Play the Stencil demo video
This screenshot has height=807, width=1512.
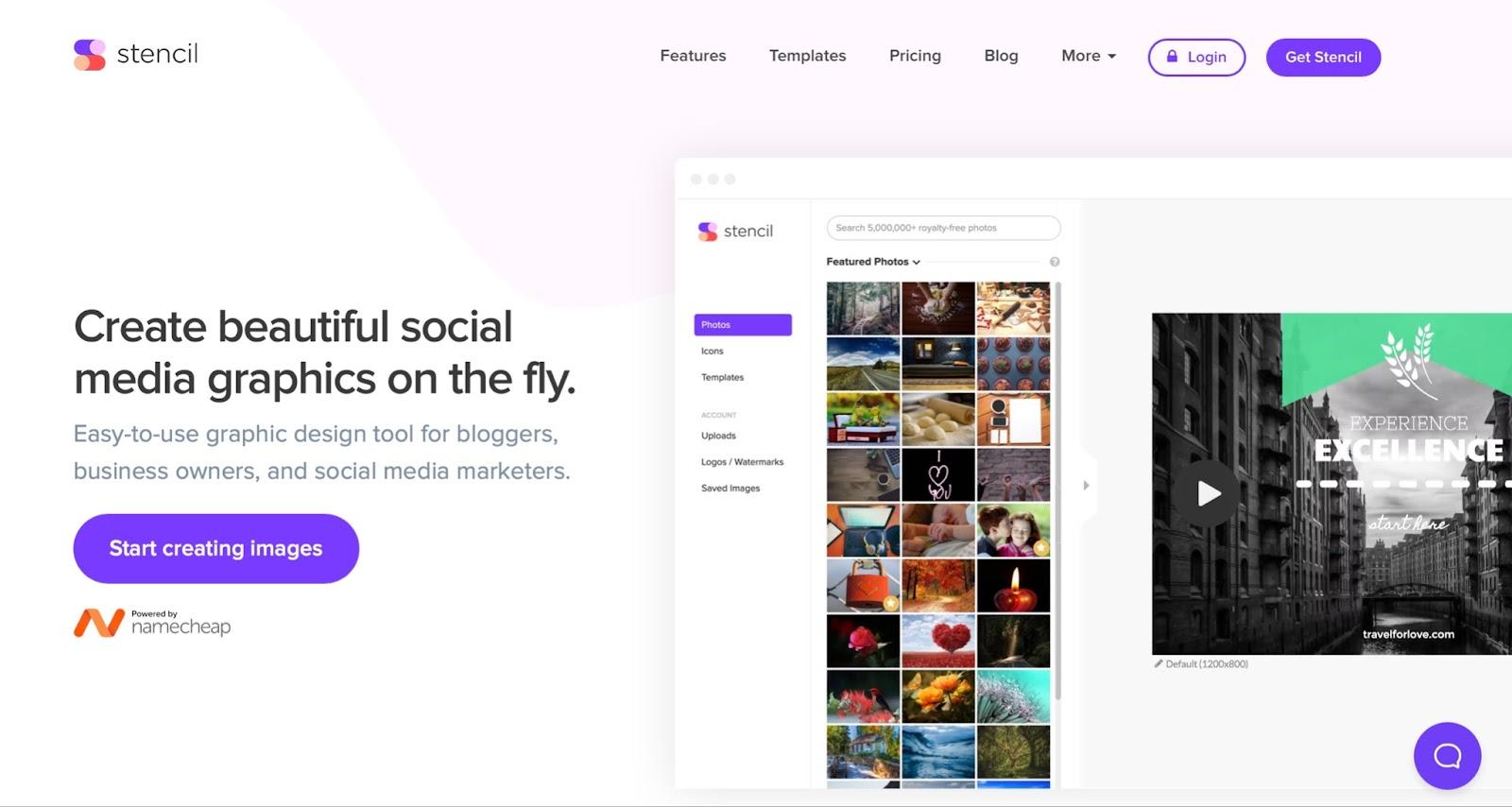coord(1208,493)
